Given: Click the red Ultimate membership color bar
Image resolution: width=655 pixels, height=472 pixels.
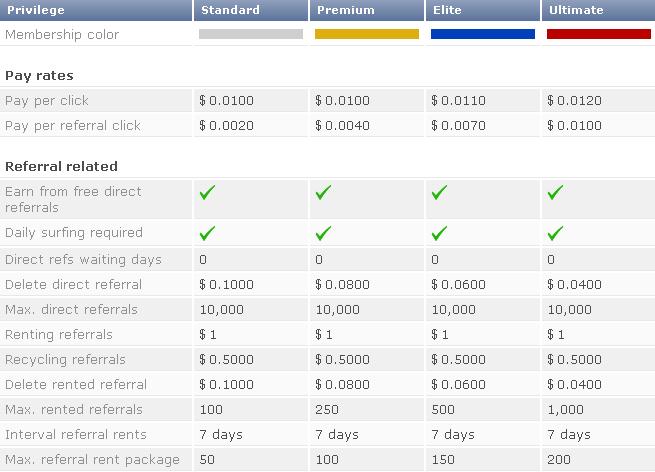Looking at the screenshot, I should tap(599, 34).
